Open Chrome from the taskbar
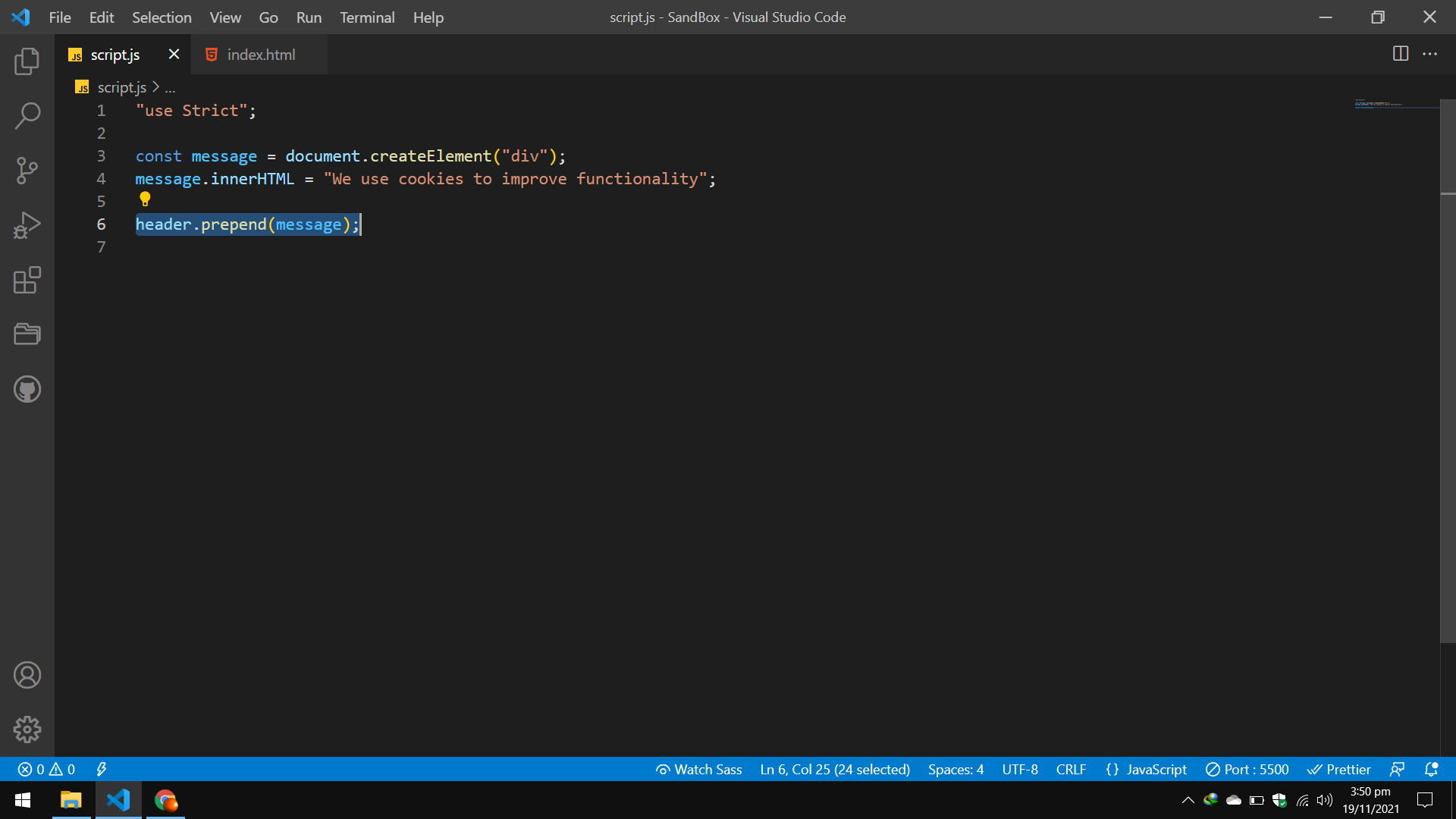The height and width of the screenshot is (819, 1456). 165,800
